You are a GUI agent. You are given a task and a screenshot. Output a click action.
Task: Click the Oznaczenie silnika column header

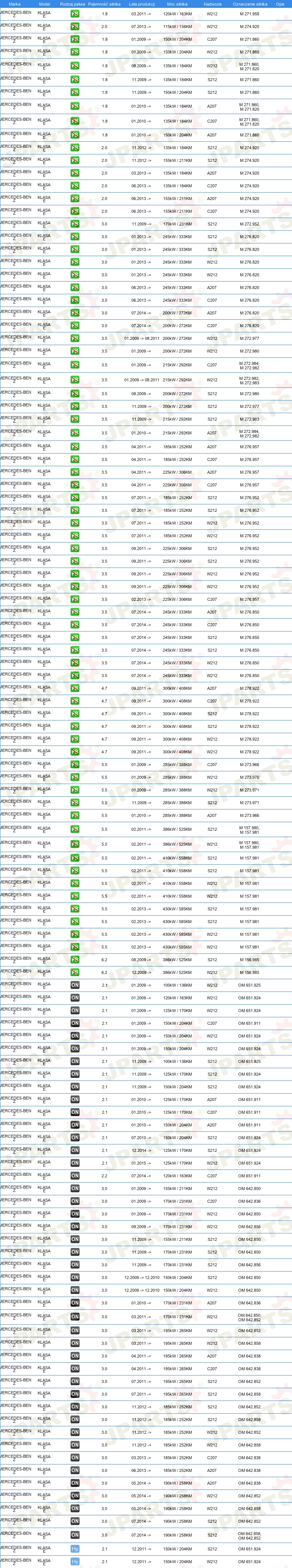(249, 4)
